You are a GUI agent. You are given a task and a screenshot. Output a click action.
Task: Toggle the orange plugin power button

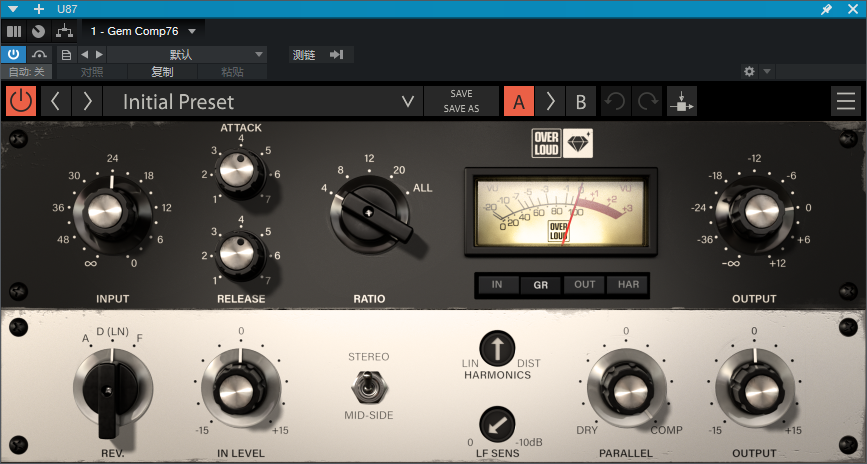click(21, 101)
